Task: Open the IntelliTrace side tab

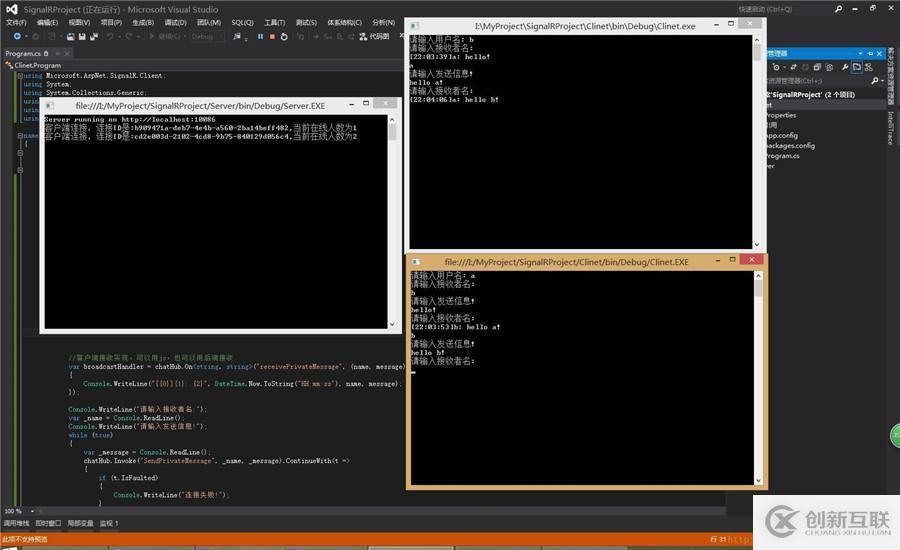Action: point(890,127)
